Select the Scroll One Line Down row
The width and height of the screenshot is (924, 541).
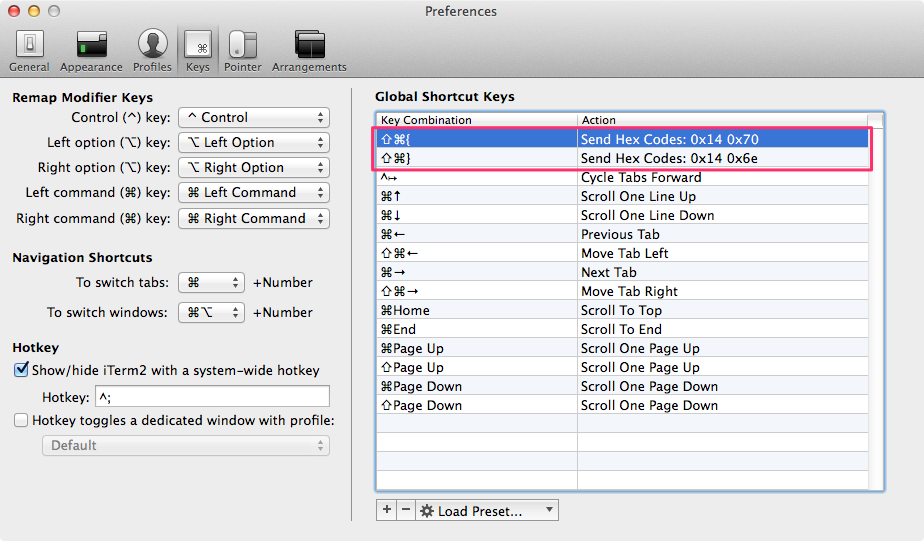(x=622, y=215)
